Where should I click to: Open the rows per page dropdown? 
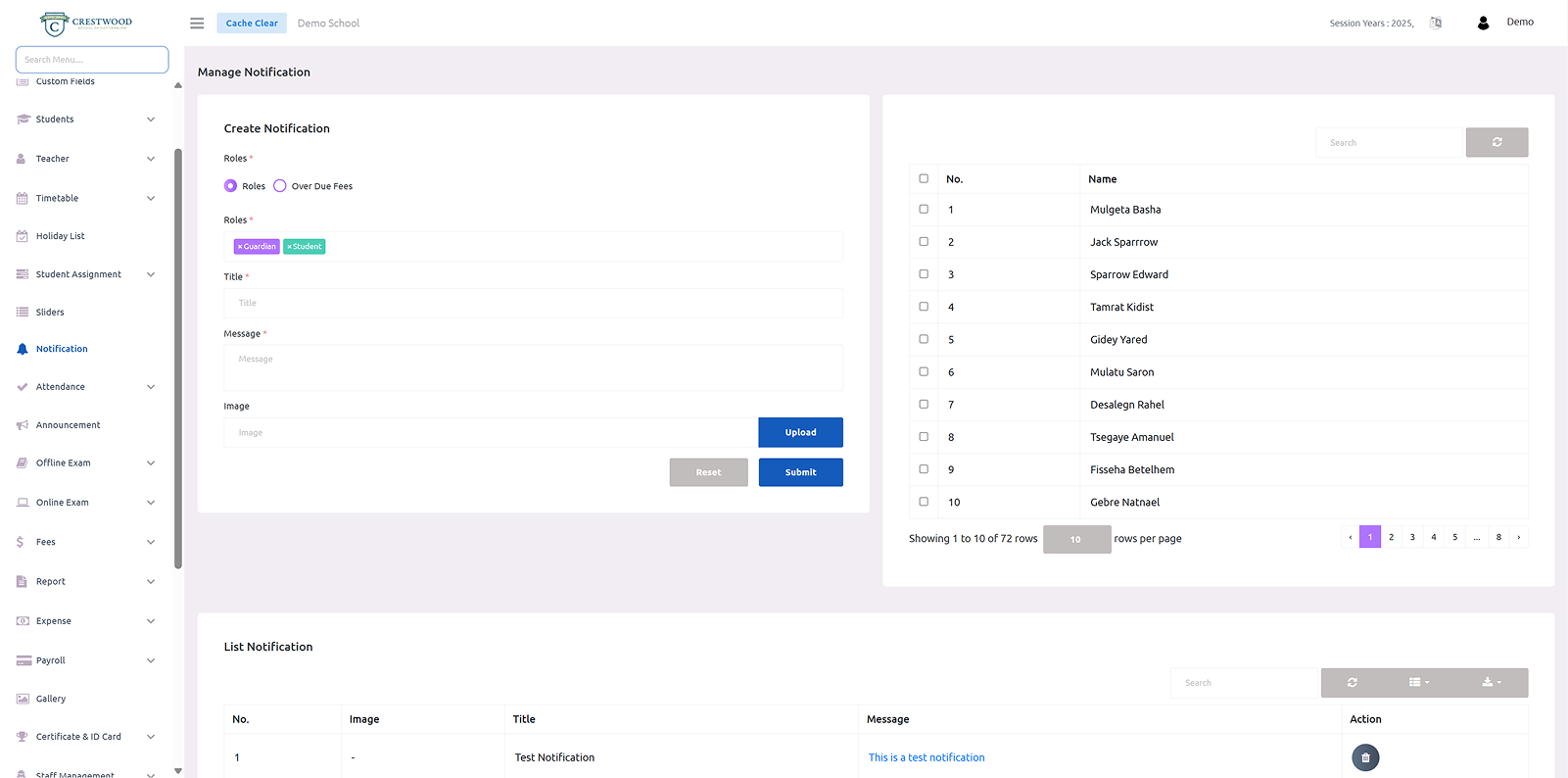[x=1076, y=539]
